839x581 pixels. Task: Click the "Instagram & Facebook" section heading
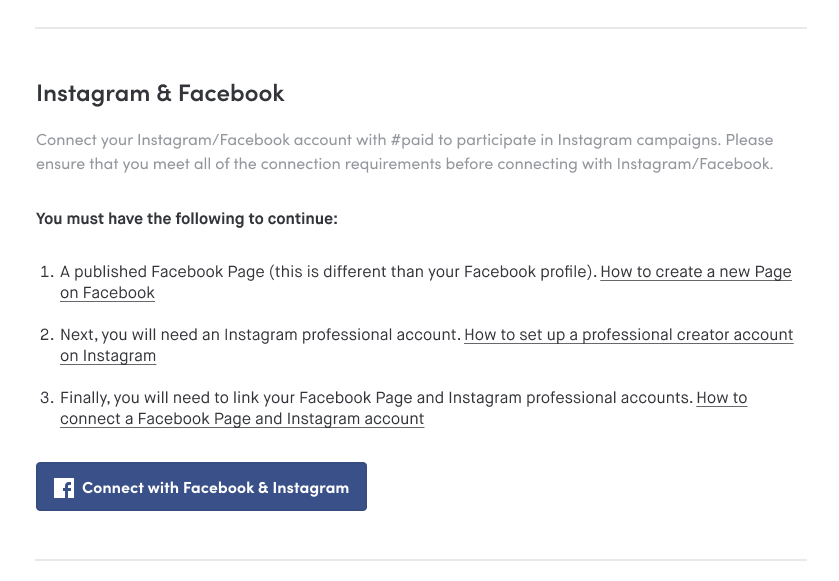click(x=160, y=94)
